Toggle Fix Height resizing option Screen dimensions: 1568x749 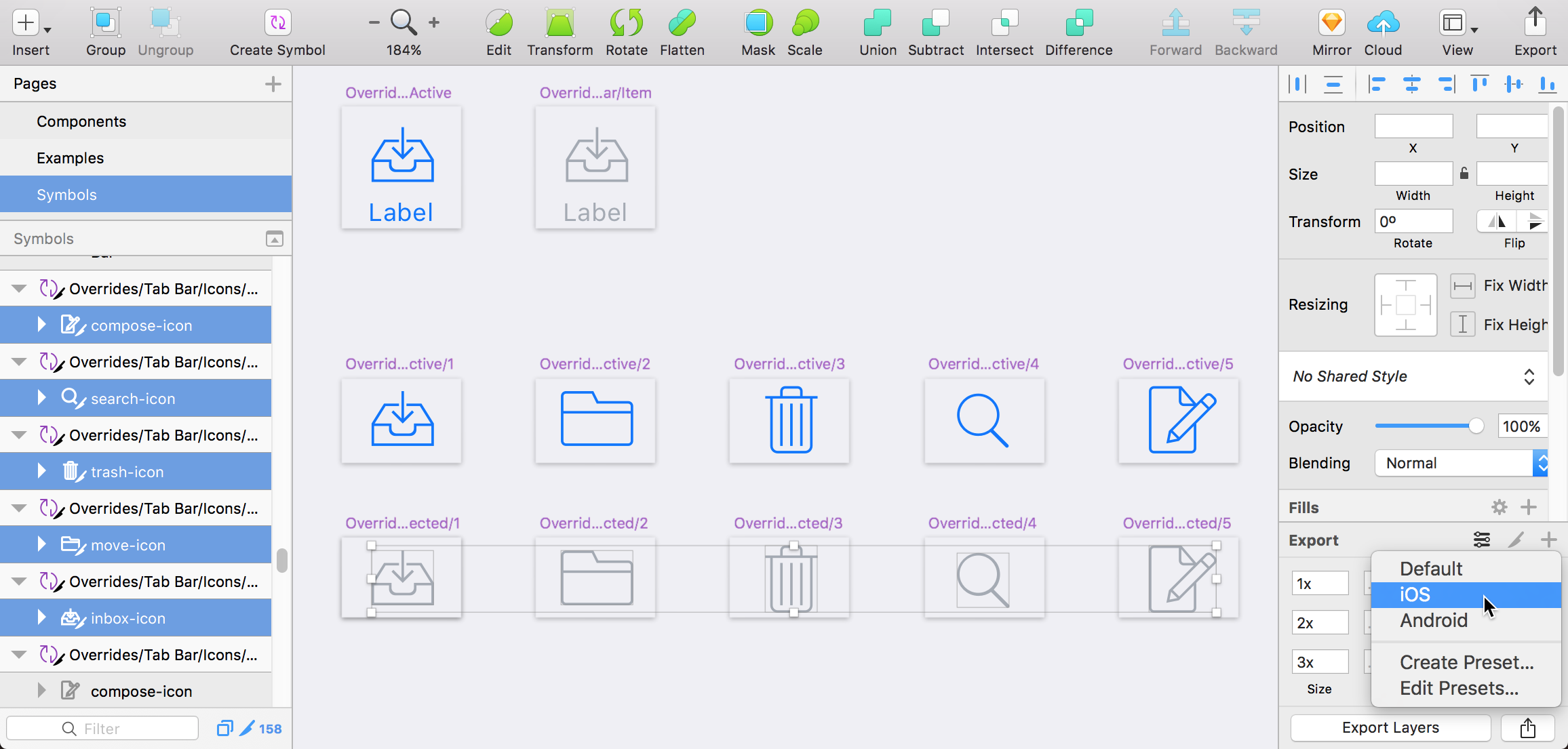click(1463, 324)
